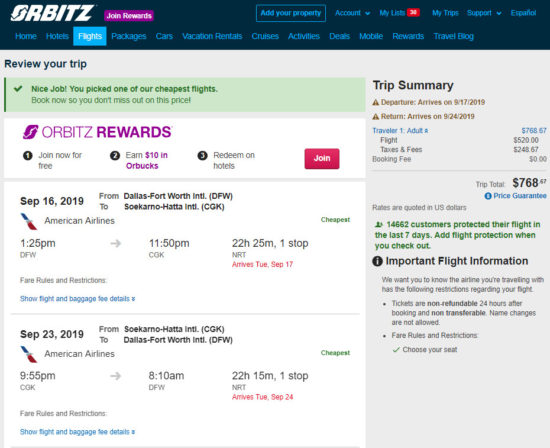This screenshot has height=448, width=550.
Task: Open the Account dropdown menu
Action: click(353, 13)
